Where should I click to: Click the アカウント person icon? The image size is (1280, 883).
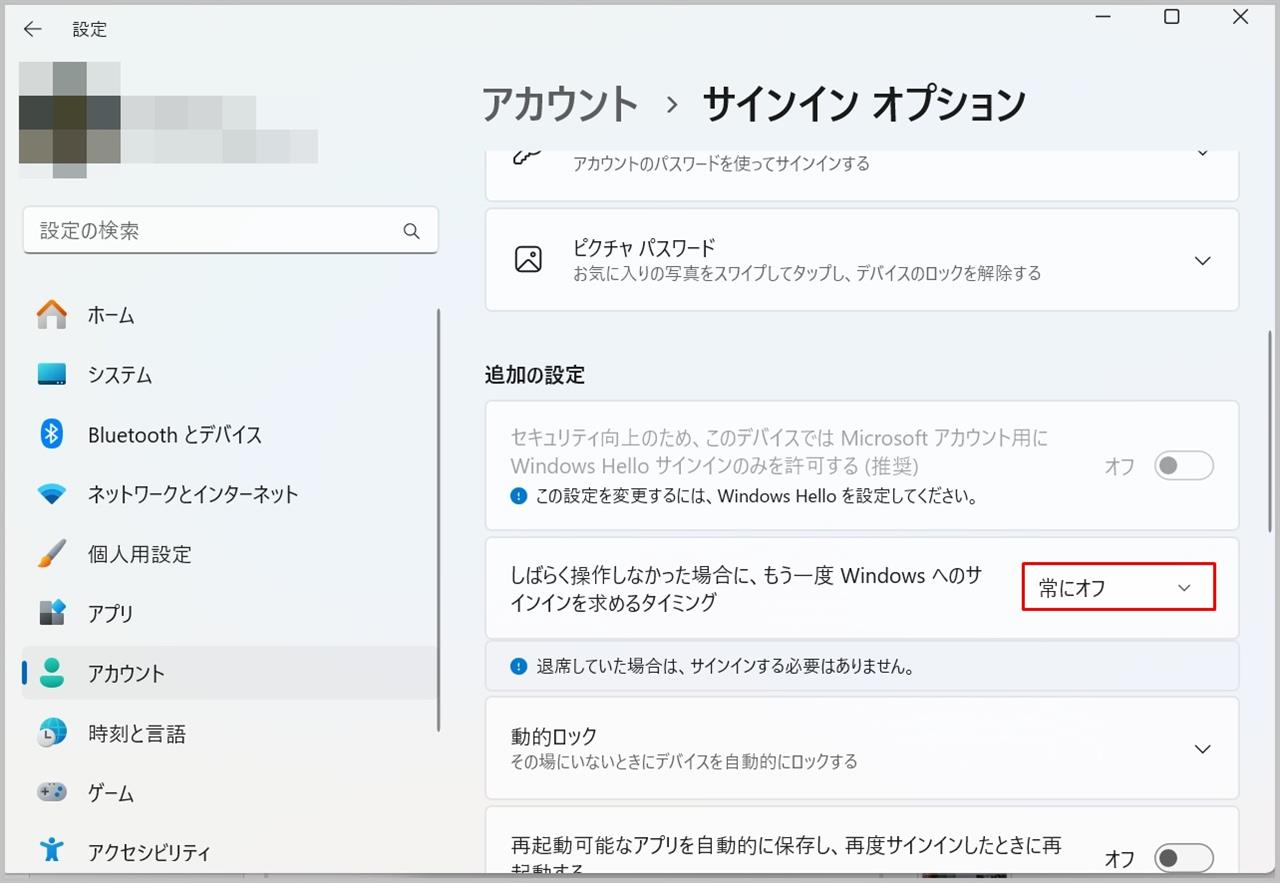click(52, 673)
